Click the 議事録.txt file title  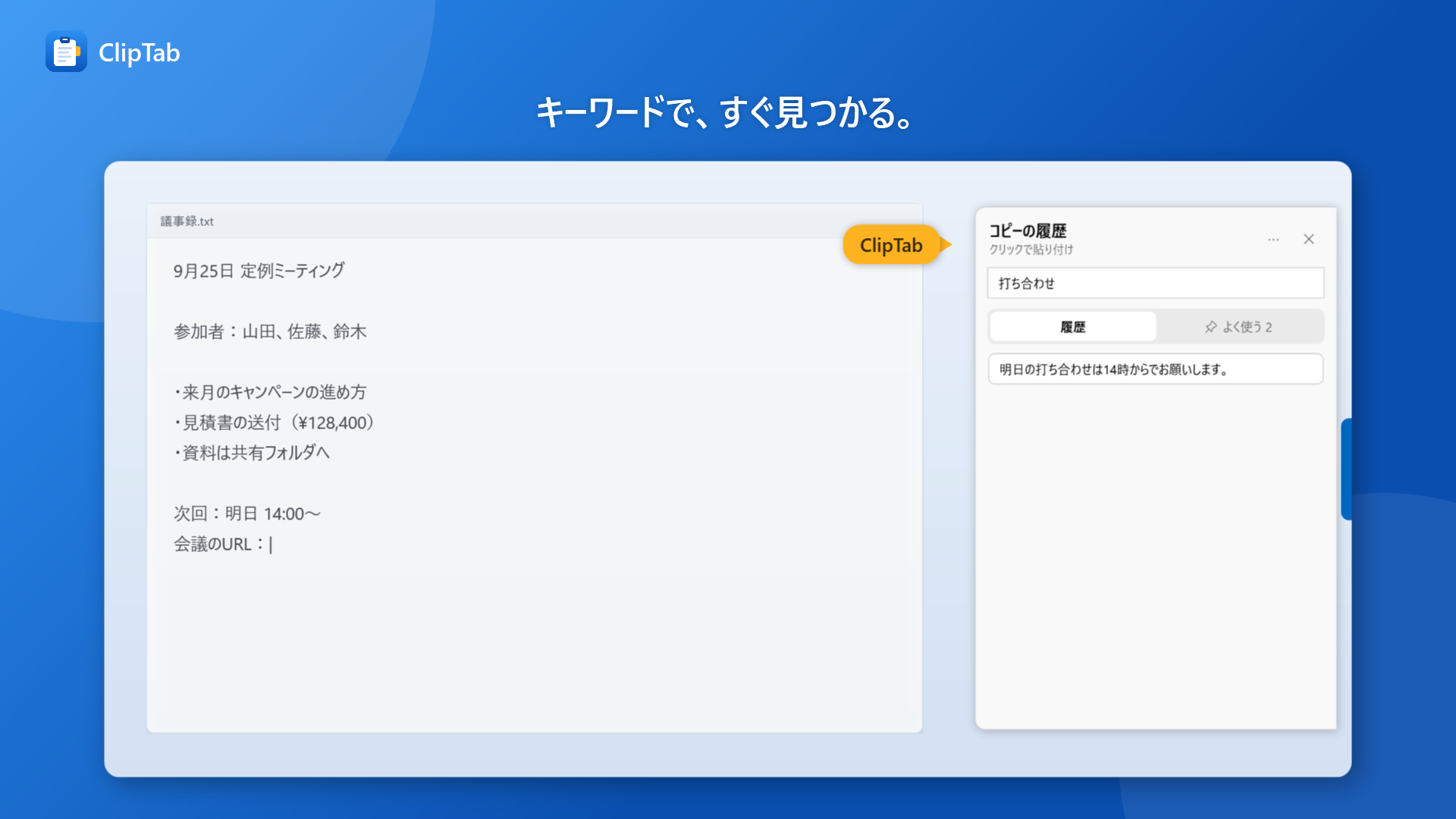pyautogui.click(x=187, y=221)
